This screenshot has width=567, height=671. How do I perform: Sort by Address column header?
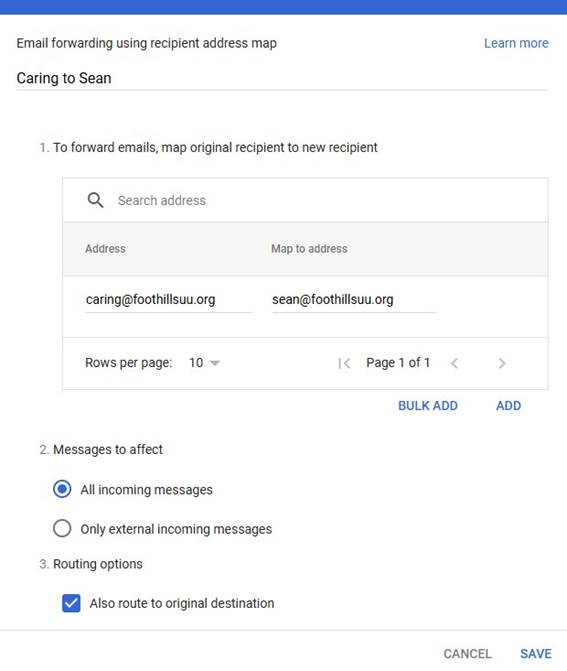pos(105,249)
